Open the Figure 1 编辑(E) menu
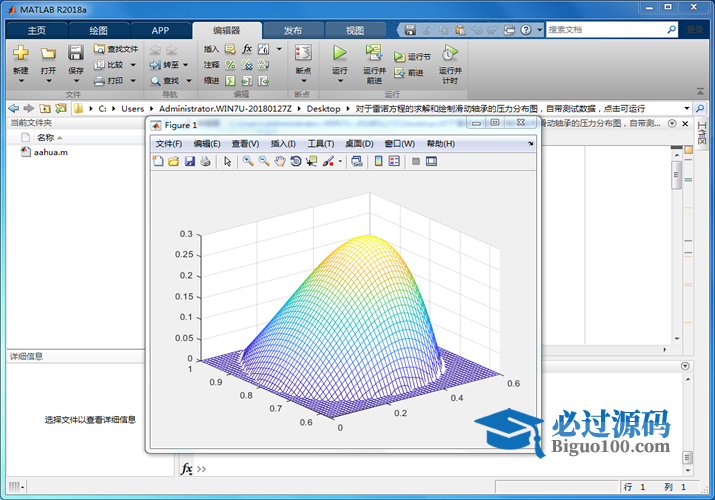Screen dimensions: 715x500 tap(207, 144)
